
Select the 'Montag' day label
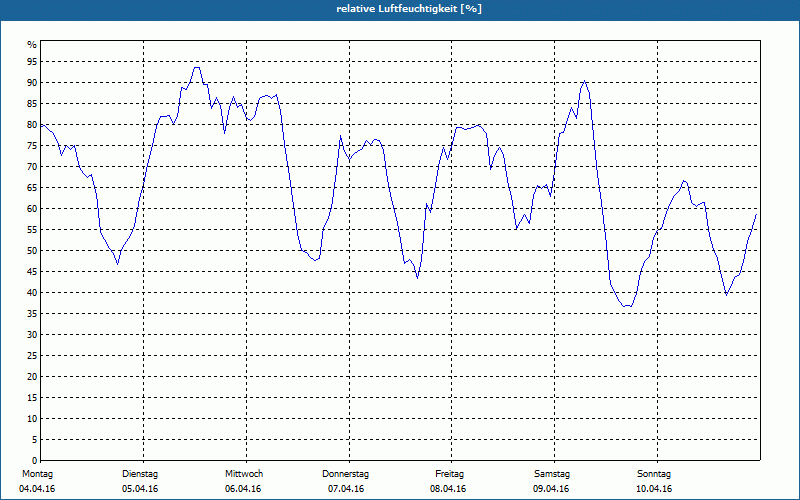pos(37,474)
